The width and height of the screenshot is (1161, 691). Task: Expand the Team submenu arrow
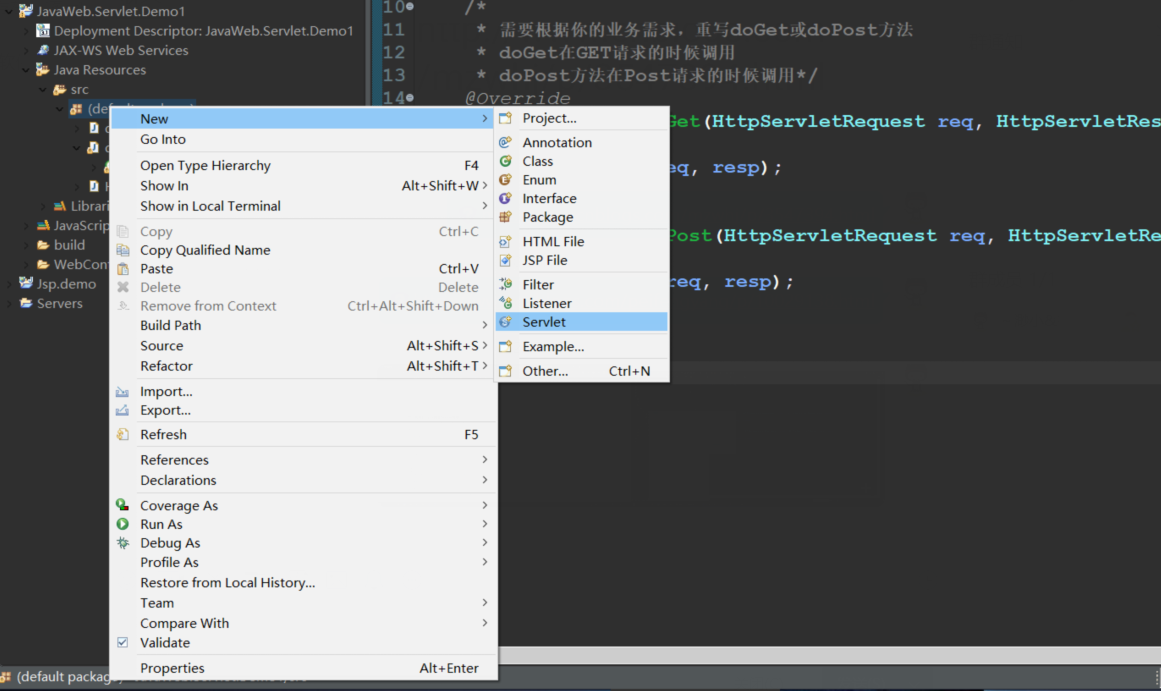pos(485,603)
